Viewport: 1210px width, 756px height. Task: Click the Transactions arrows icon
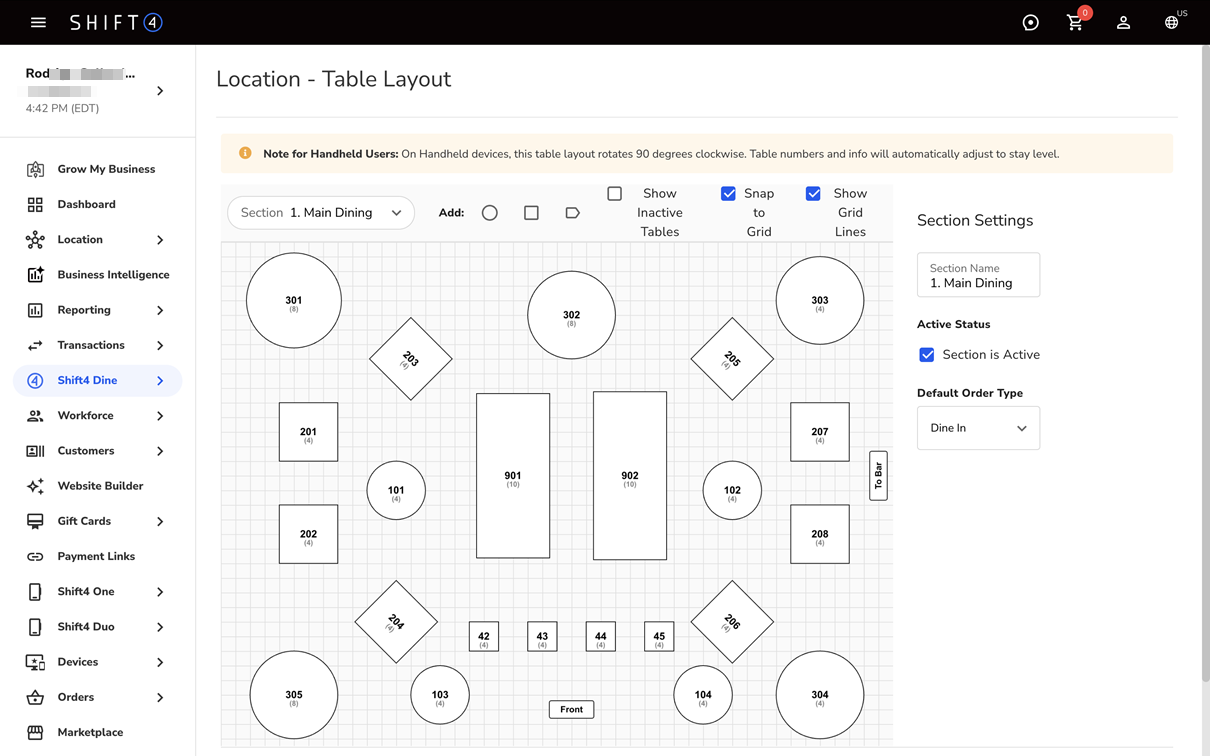pyautogui.click(x=35, y=345)
